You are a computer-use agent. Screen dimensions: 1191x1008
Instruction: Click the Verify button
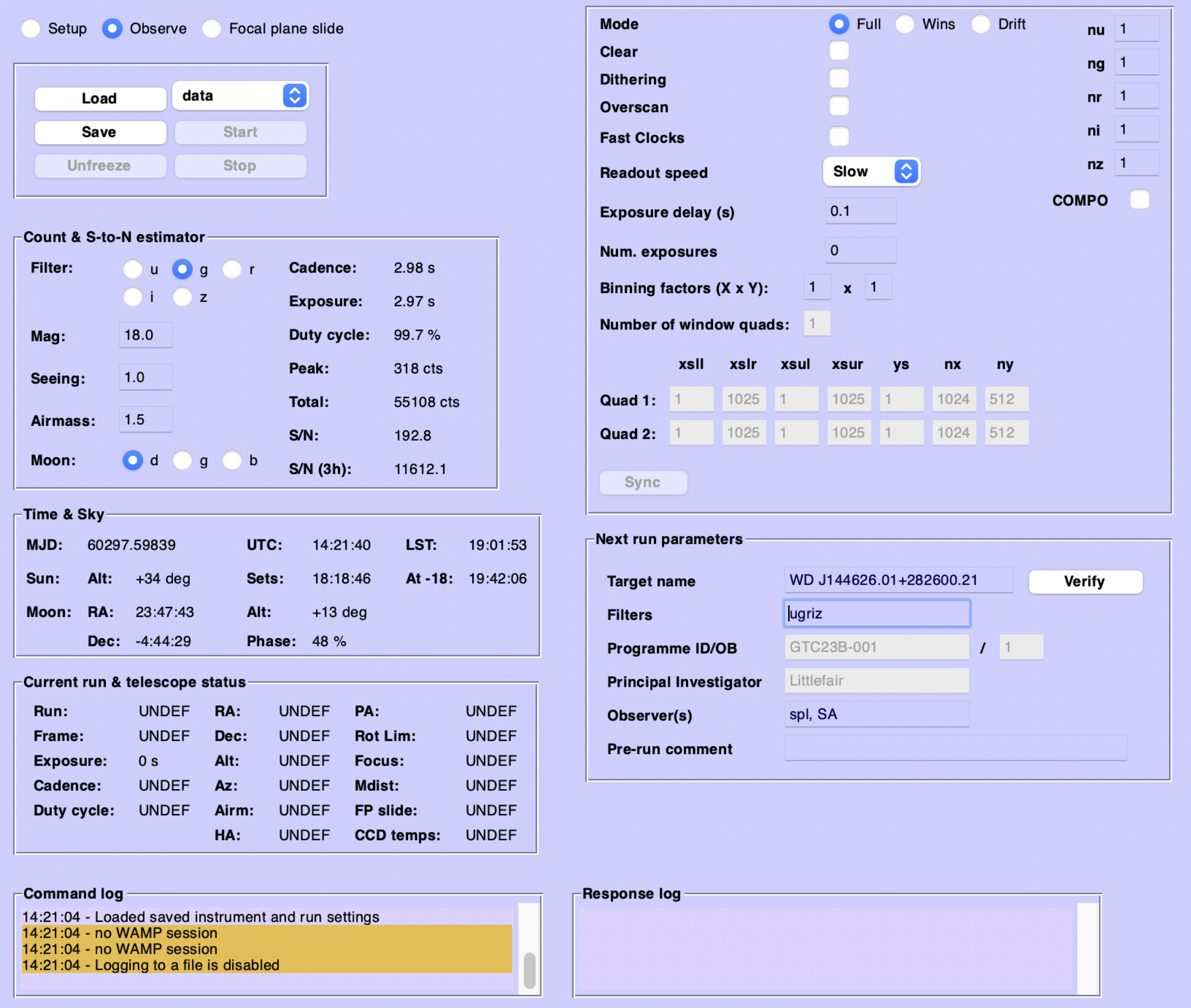coord(1085,582)
